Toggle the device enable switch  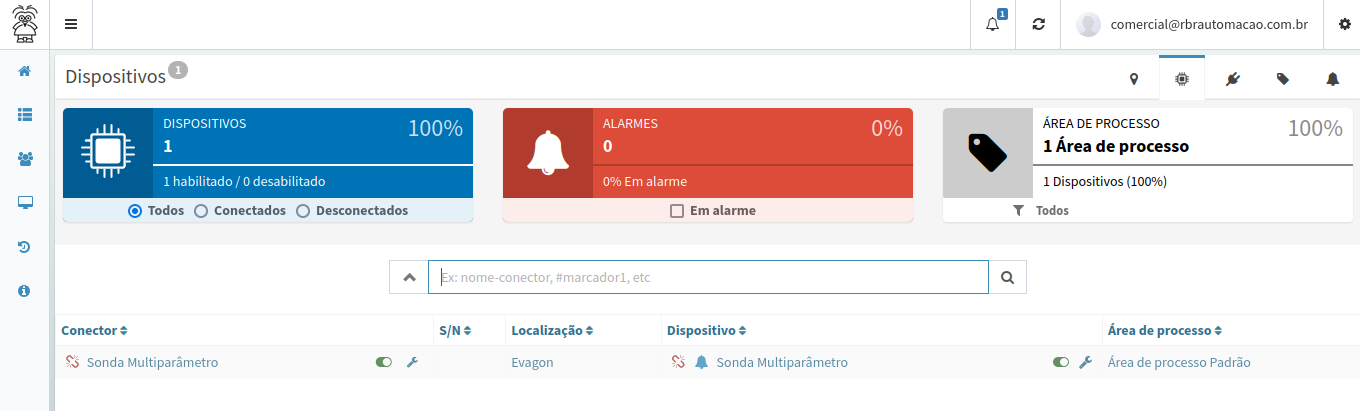click(1061, 362)
